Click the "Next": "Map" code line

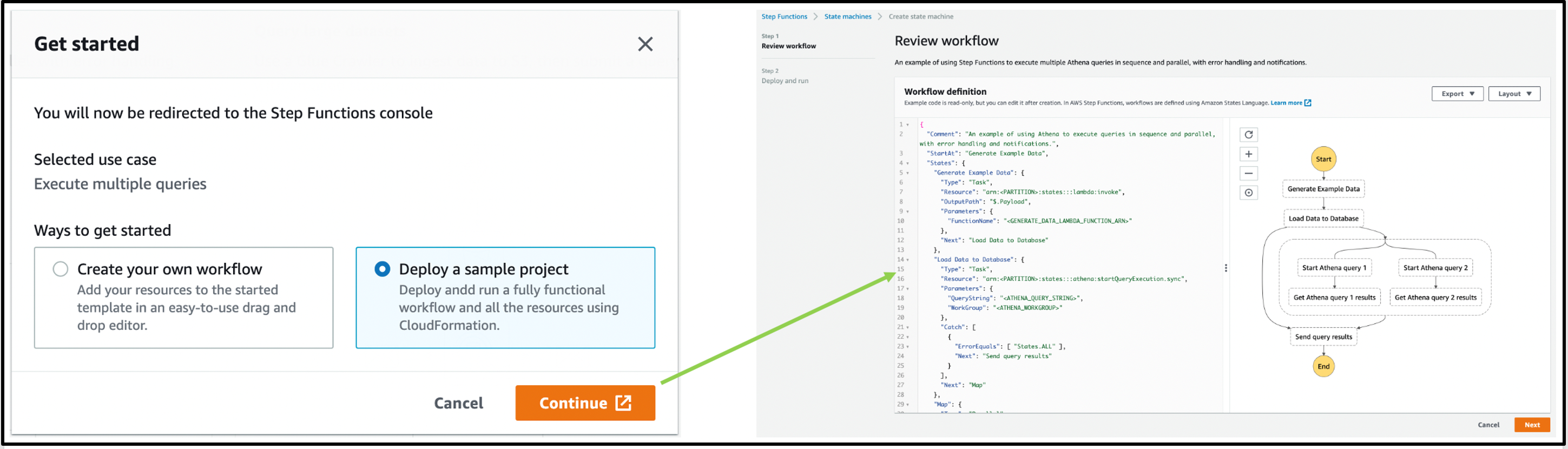point(963,385)
